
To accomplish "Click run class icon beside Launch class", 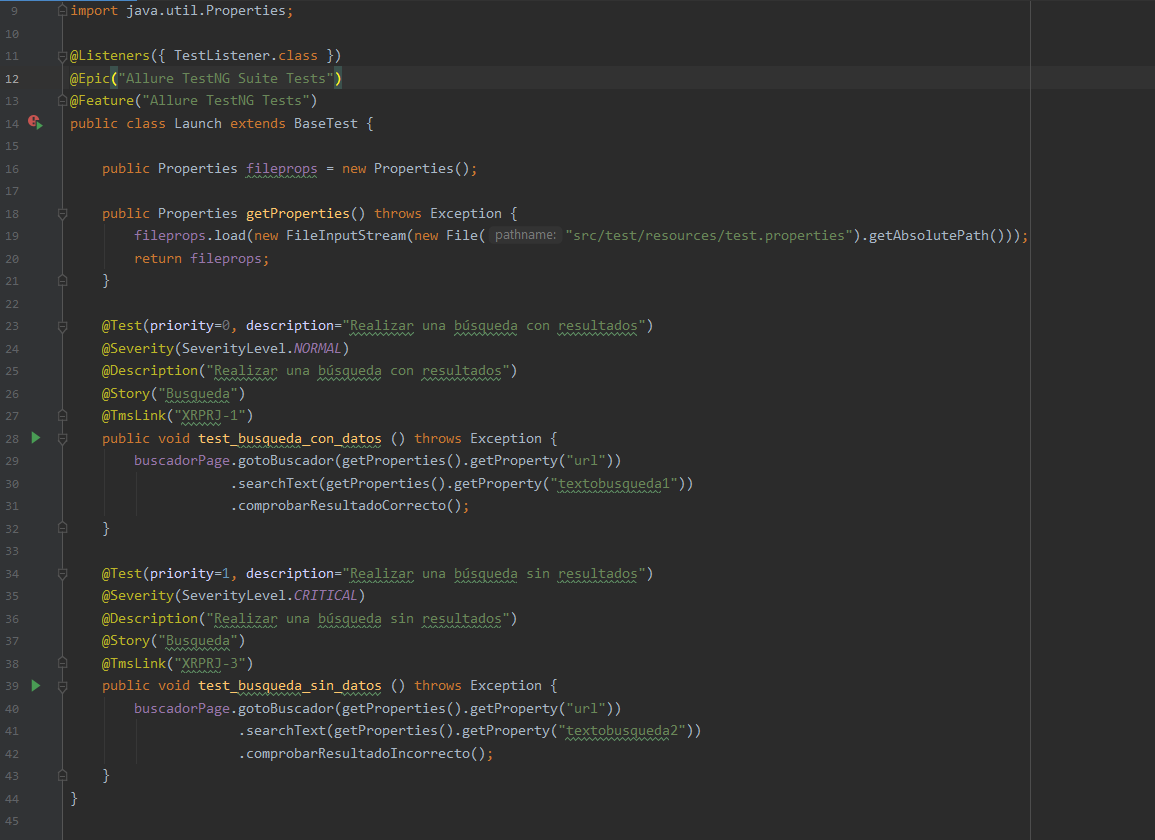I will tap(35, 122).
